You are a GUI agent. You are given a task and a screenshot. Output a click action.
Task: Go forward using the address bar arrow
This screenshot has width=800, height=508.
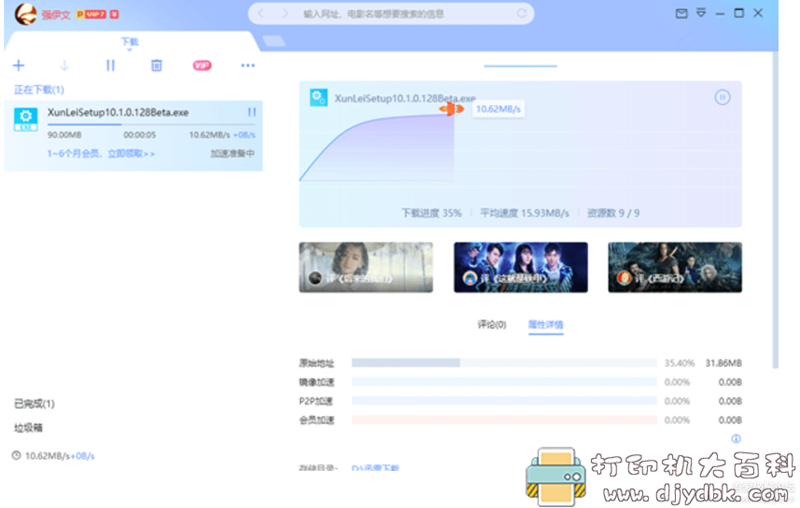tap(285, 14)
